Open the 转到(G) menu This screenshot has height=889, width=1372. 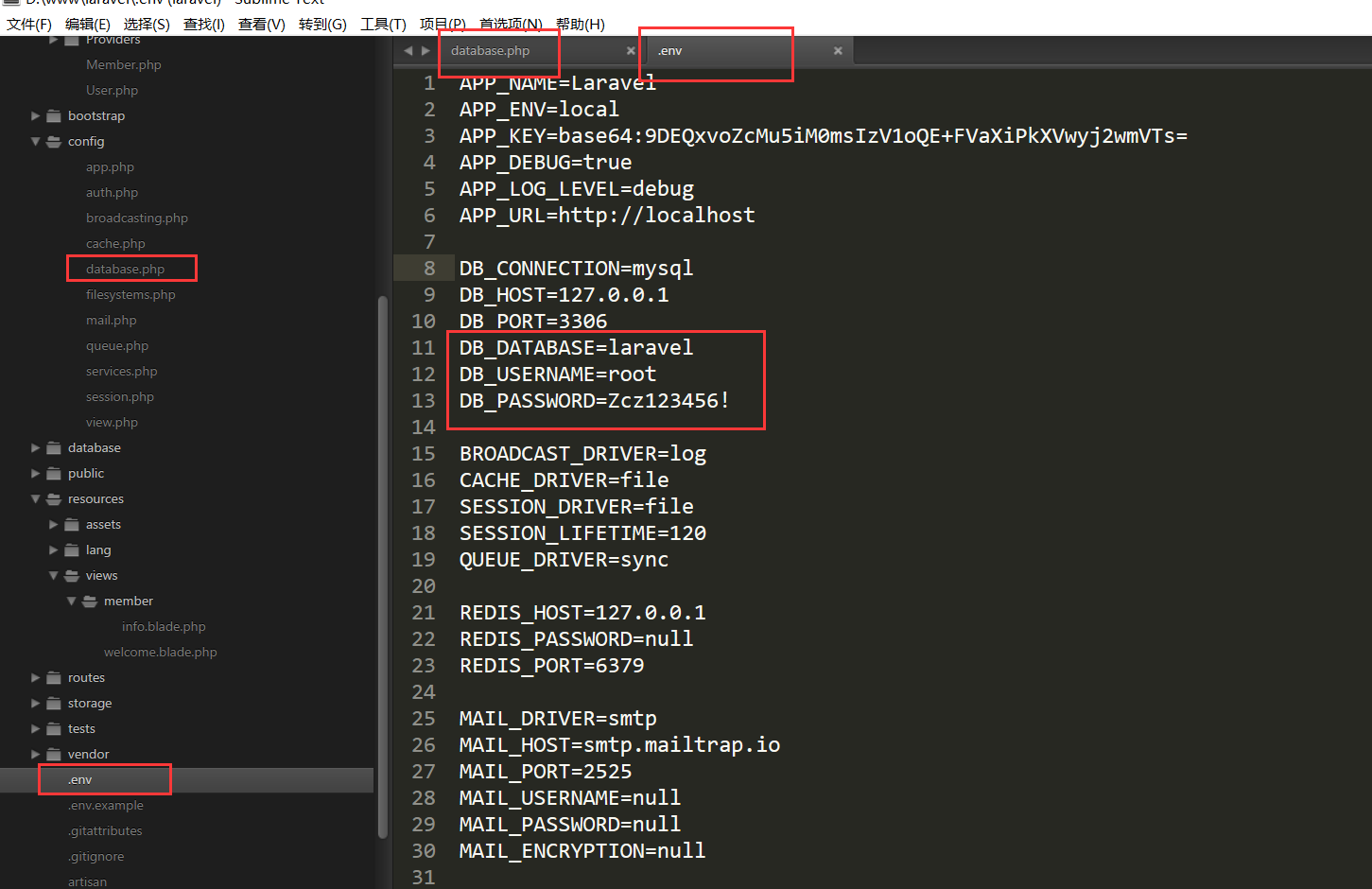click(322, 25)
